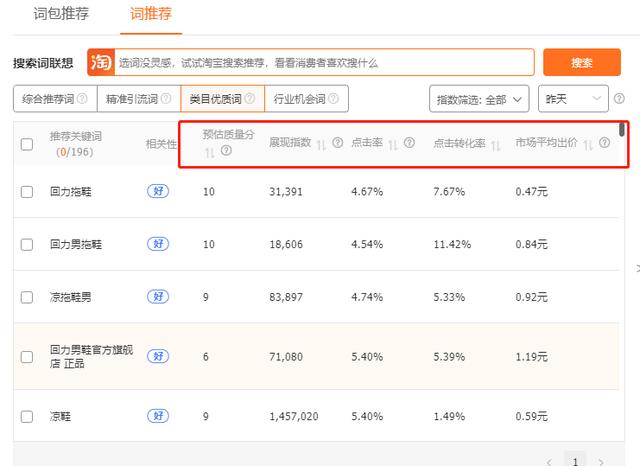
Task: Go to previous page arrow
Action: (x=549, y=462)
